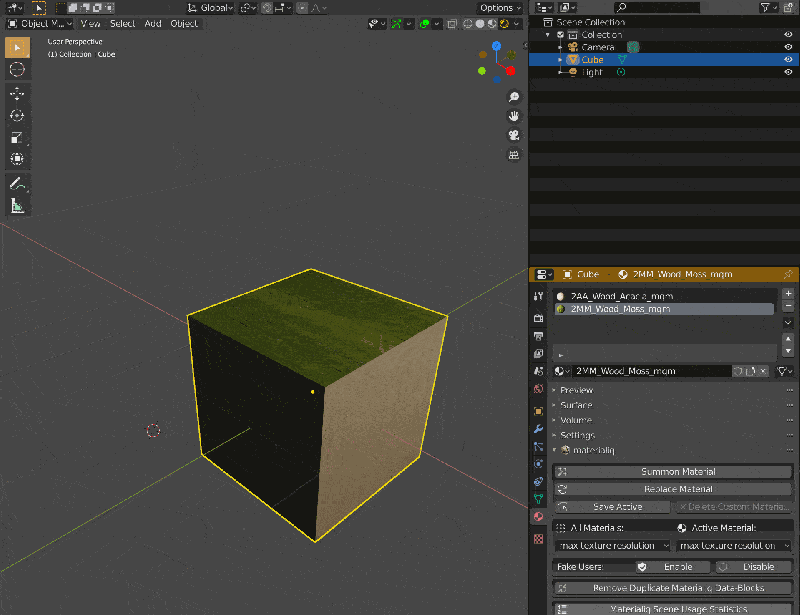Open the Object menu
This screenshot has width=800, height=615.
click(x=184, y=23)
